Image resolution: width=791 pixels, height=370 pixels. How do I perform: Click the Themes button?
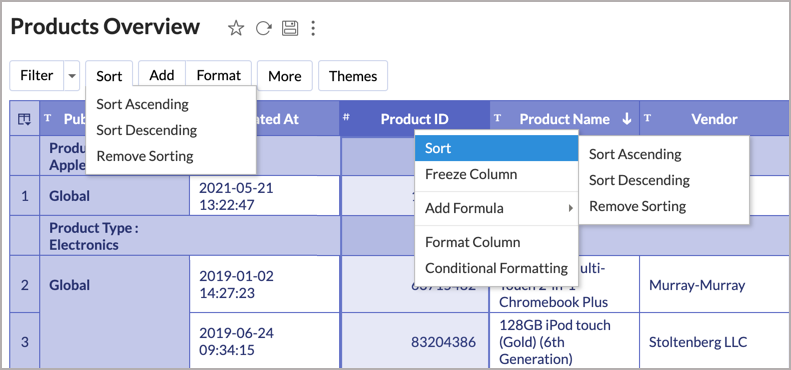click(353, 76)
